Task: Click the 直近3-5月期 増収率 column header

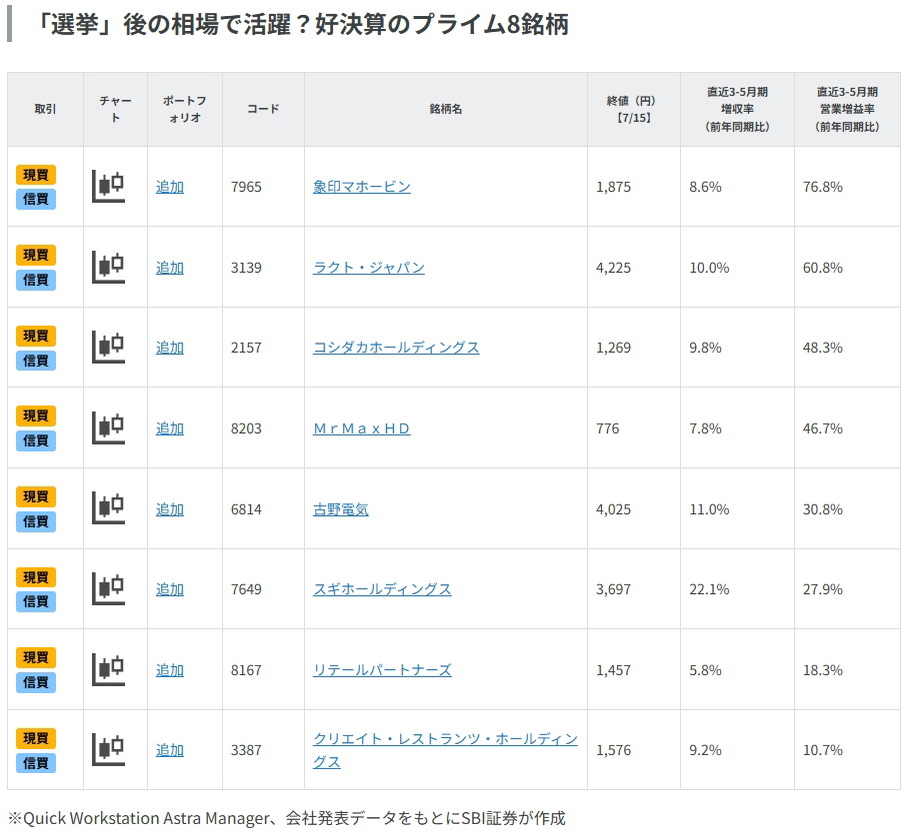Action: [737, 109]
